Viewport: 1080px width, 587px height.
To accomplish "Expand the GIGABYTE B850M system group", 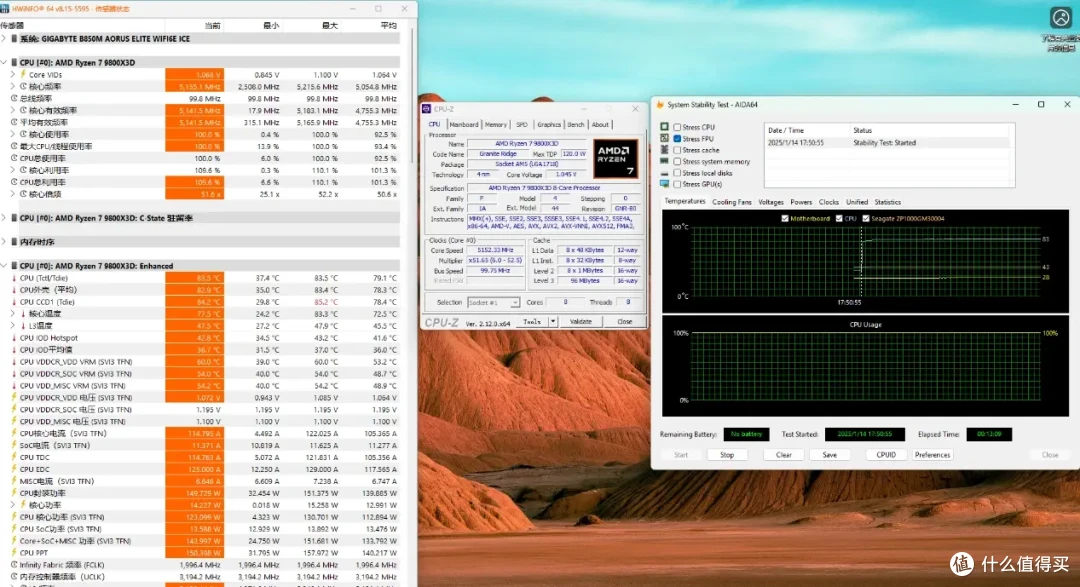I will [x=4, y=39].
